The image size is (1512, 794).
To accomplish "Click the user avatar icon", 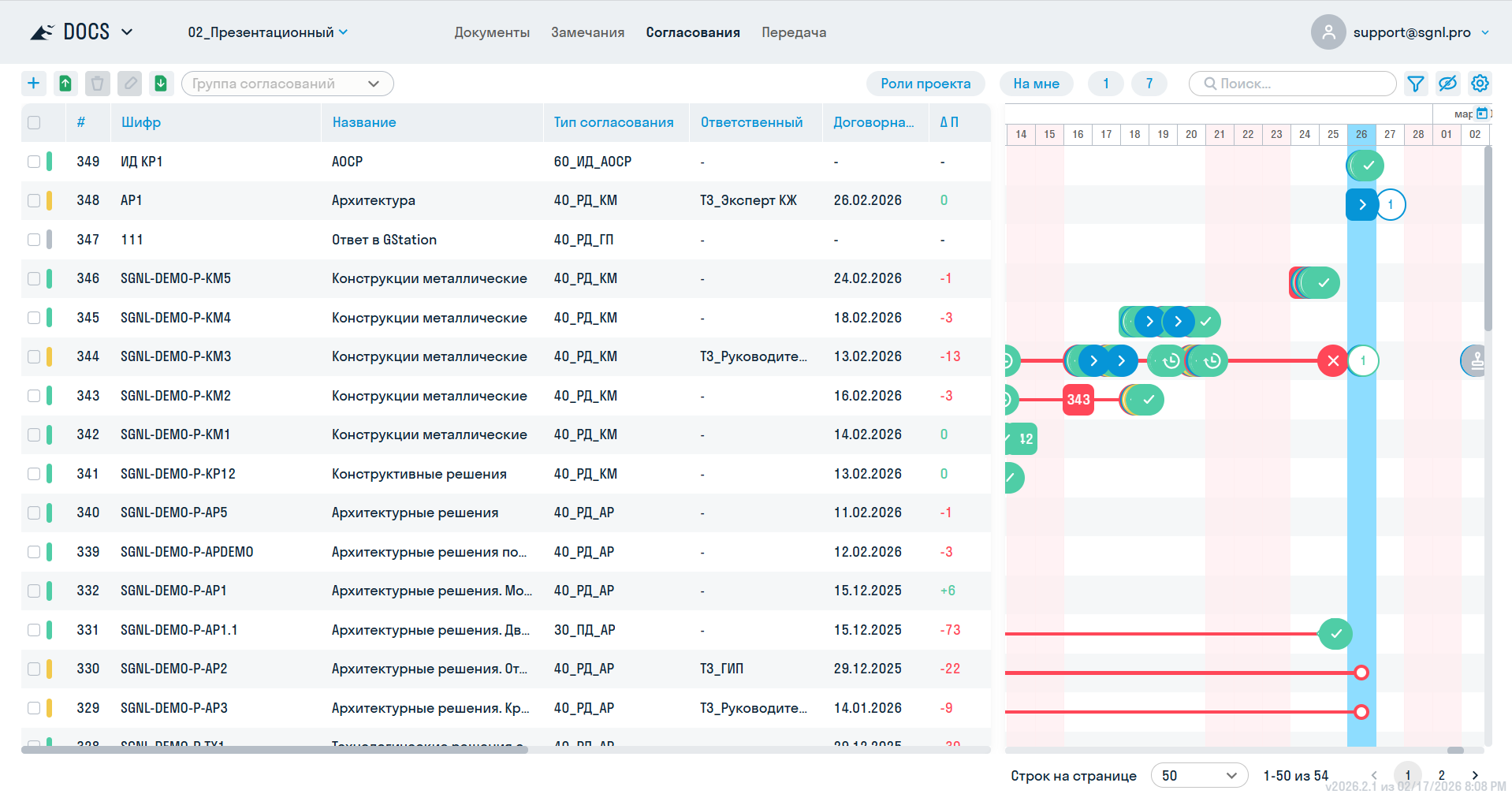I will pyautogui.click(x=1328, y=32).
